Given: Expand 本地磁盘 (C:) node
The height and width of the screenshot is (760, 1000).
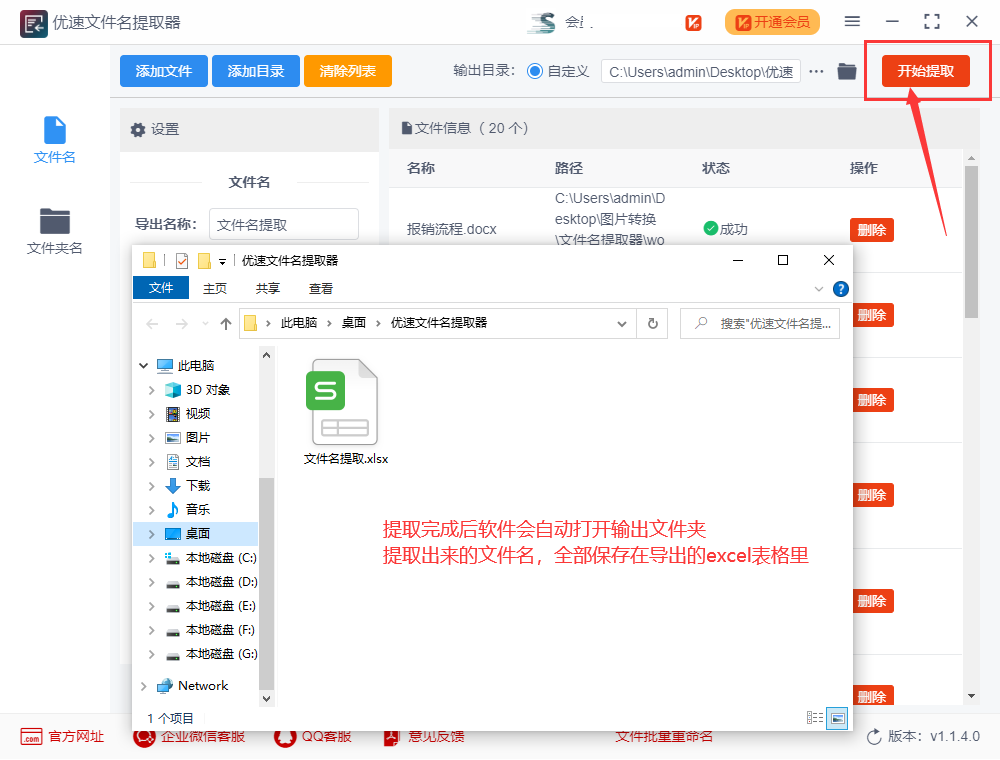Looking at the screenshot, I should [x=152, y=559].
